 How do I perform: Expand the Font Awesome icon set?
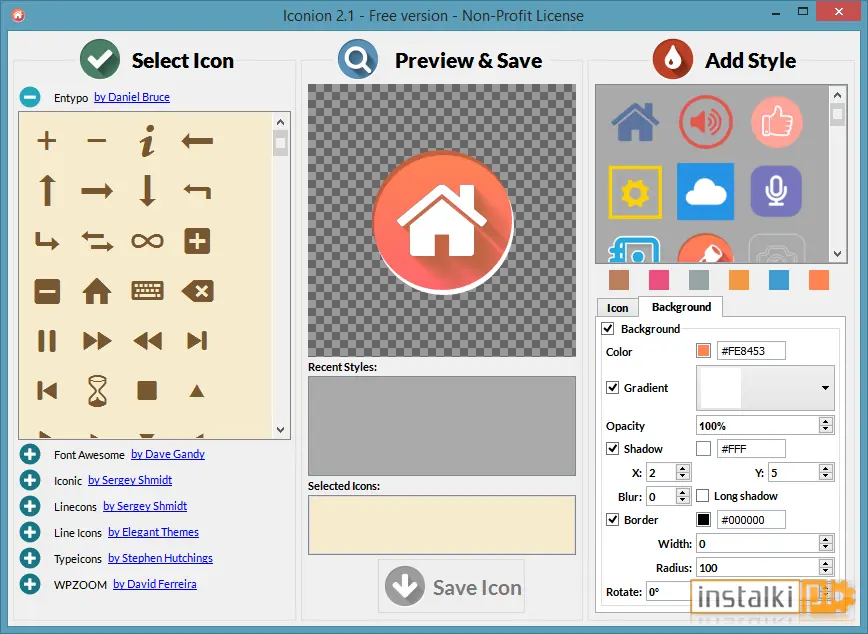coord(30,454)
